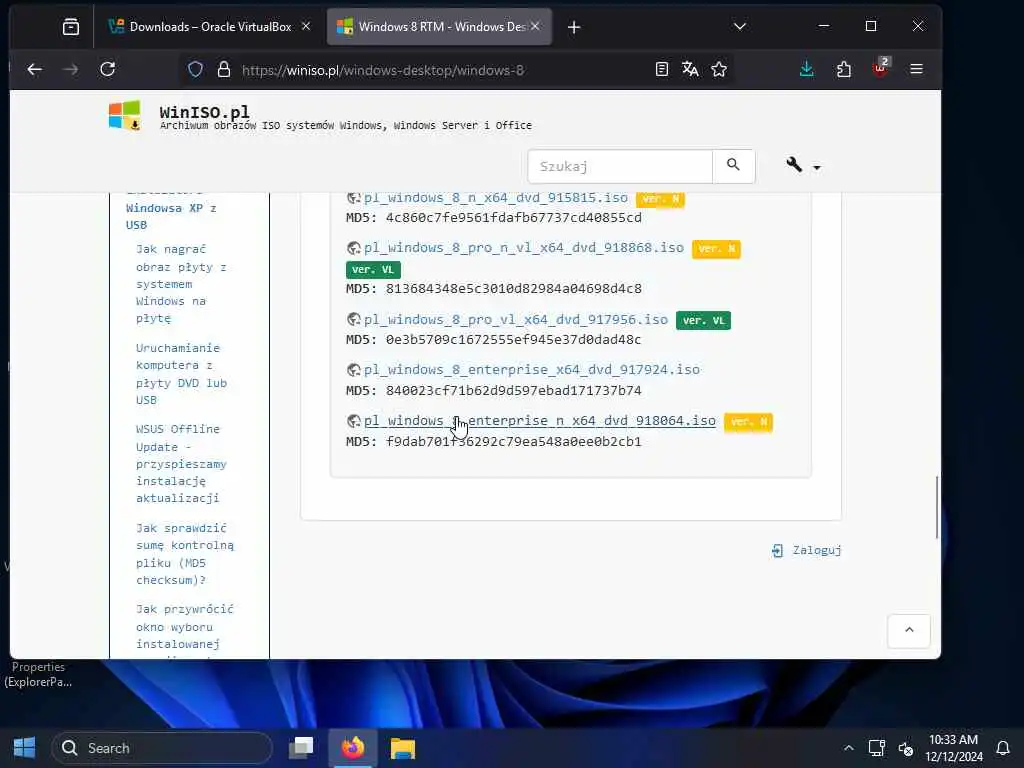Open the wrench tools dropdown
The image size is (1024, 768).
click(x=803, y=165)
